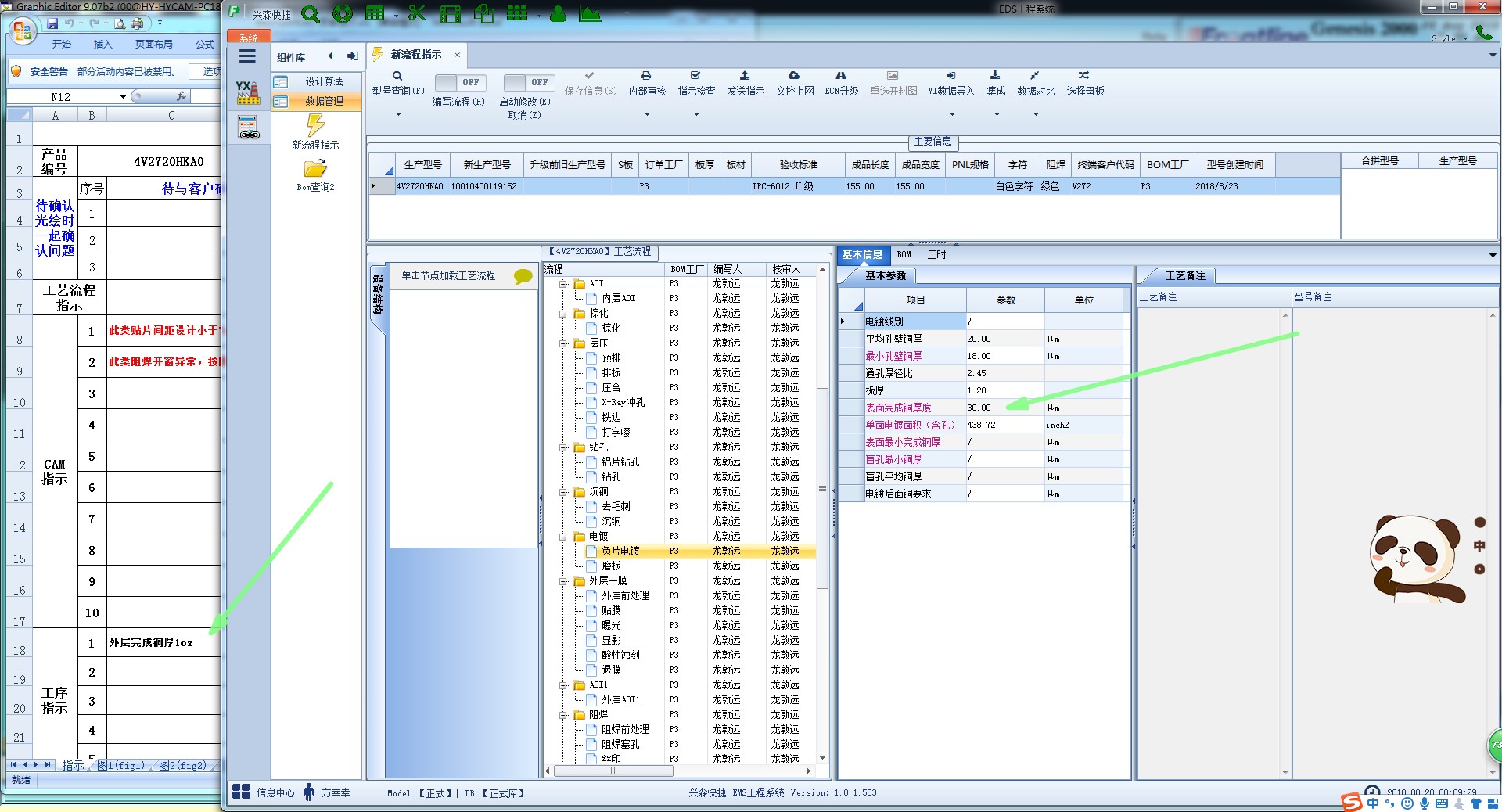Screen dimensions: 1502x812
Task: Click the YX factory icon in sidebar
Action: (248, 92)
